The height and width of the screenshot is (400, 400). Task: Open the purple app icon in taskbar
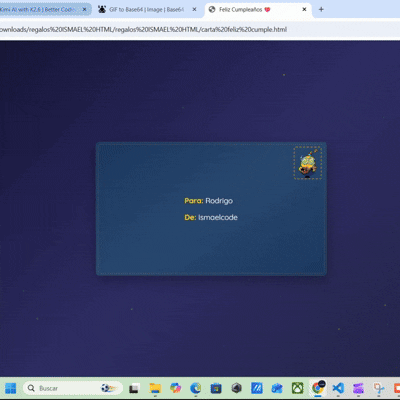(358, 388)
